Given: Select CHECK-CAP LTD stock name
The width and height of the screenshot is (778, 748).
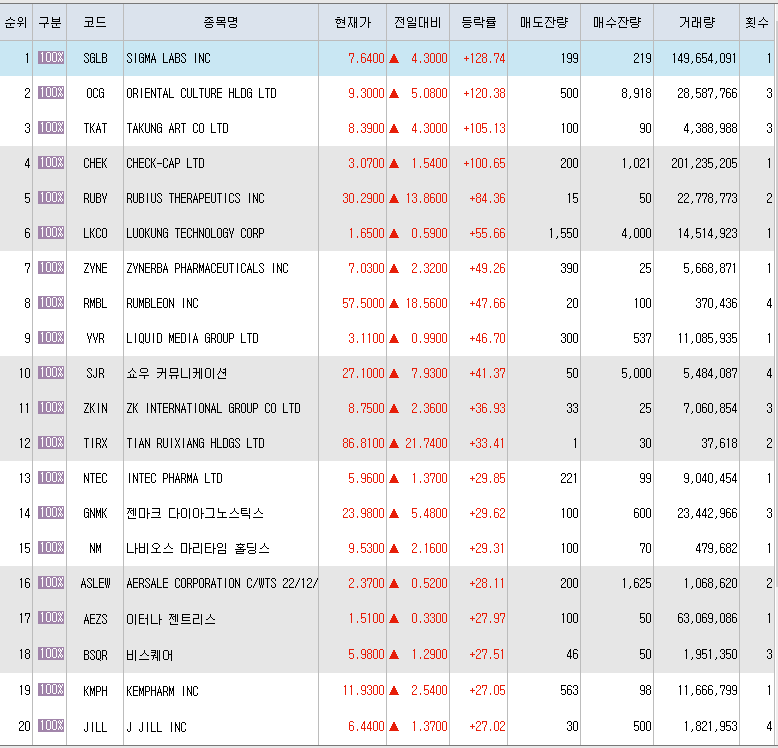Looking at the screenshot, I should pyautogui.click(x=165, y=163).
